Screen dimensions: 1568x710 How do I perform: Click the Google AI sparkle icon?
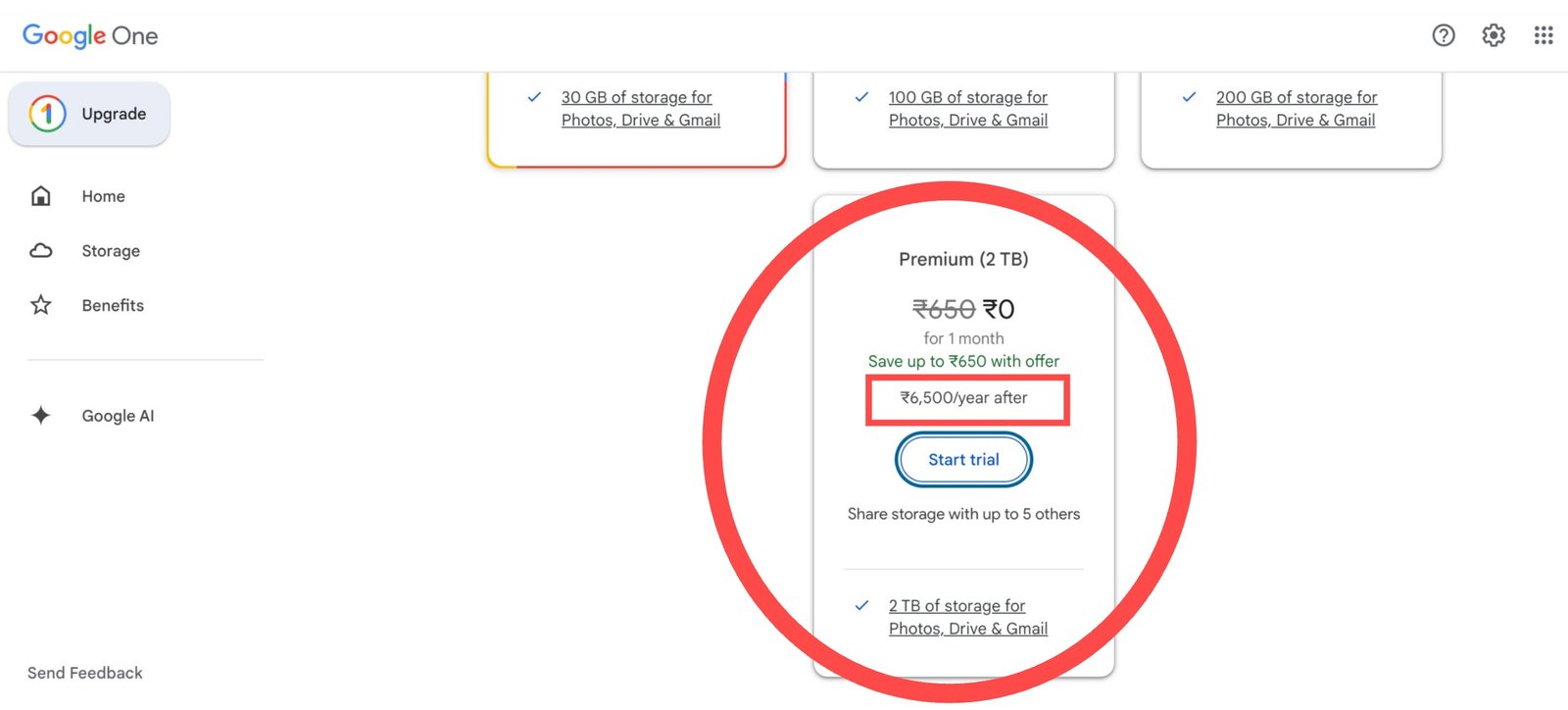tap(41, 416)
